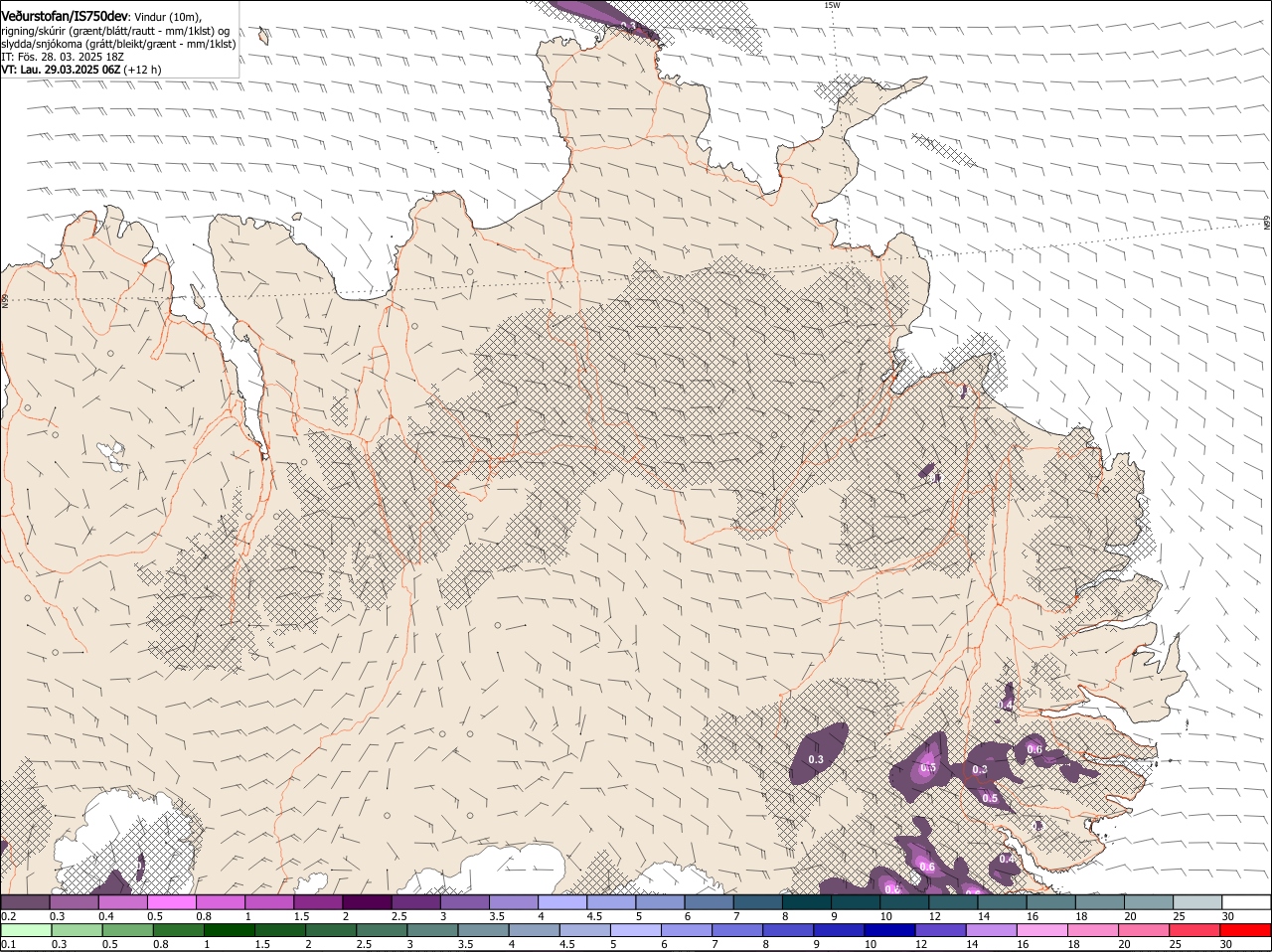This screenshot has width=1272, height=952.
Task: Click the palest green rain swatch labeled 0.1
Action: click(x=26, y=930)
